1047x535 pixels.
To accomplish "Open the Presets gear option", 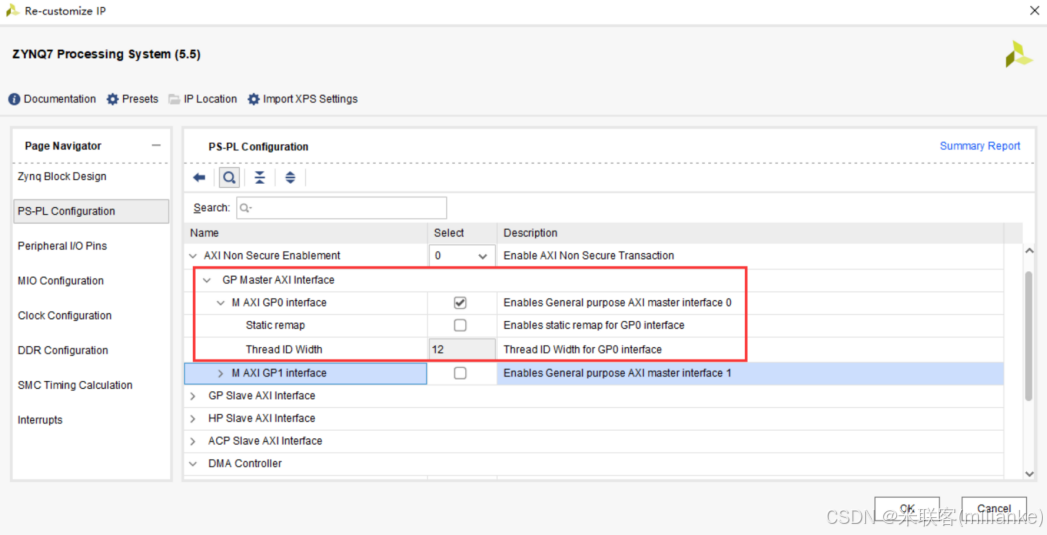I will tap(132, 99).
